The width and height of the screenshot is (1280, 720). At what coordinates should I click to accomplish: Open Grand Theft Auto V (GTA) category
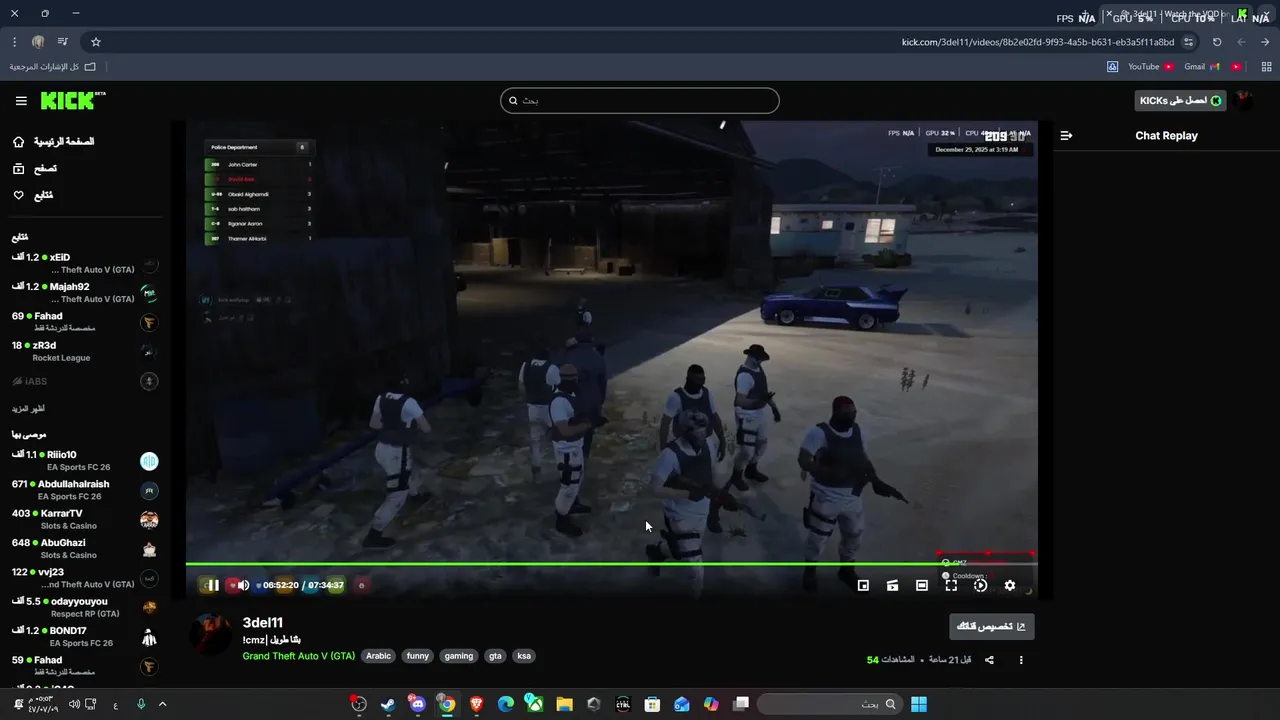pyautogui.click(x=299, y=656)
